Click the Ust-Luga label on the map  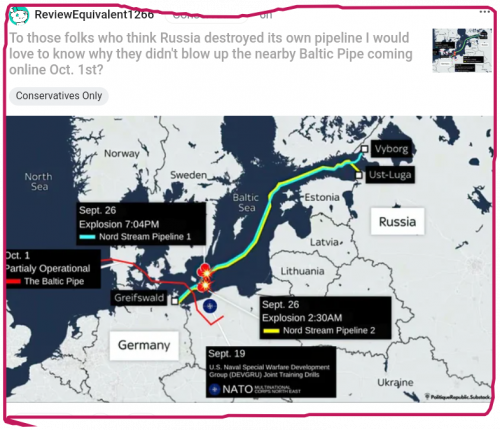point(390,175)
